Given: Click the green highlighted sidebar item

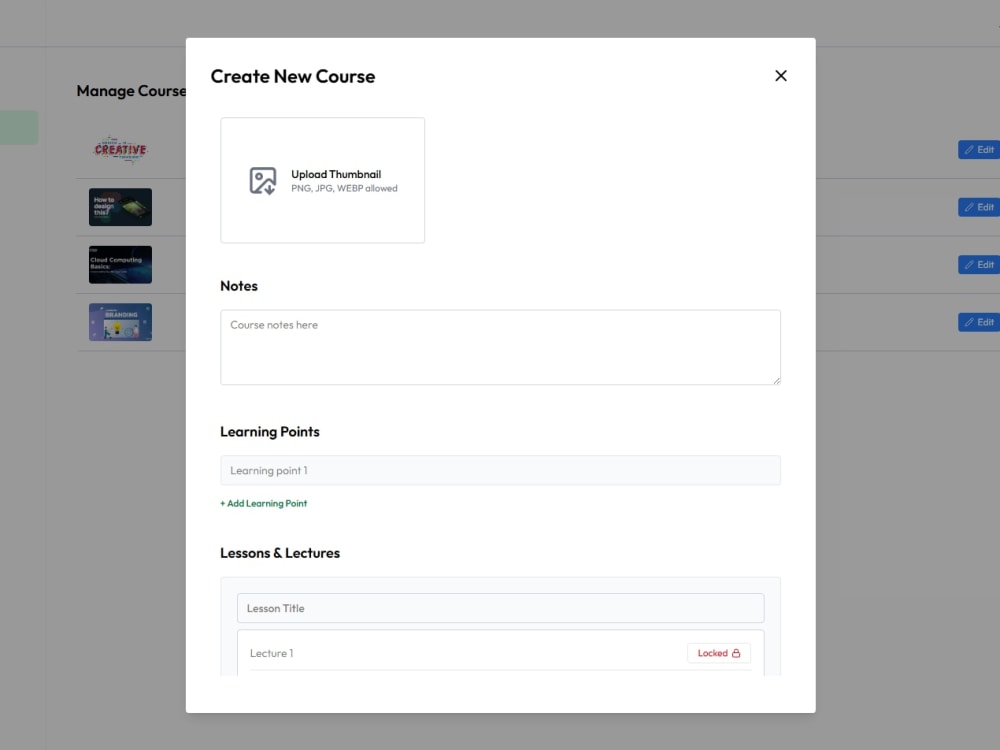Looking at the screenshot, I should 19,128.
